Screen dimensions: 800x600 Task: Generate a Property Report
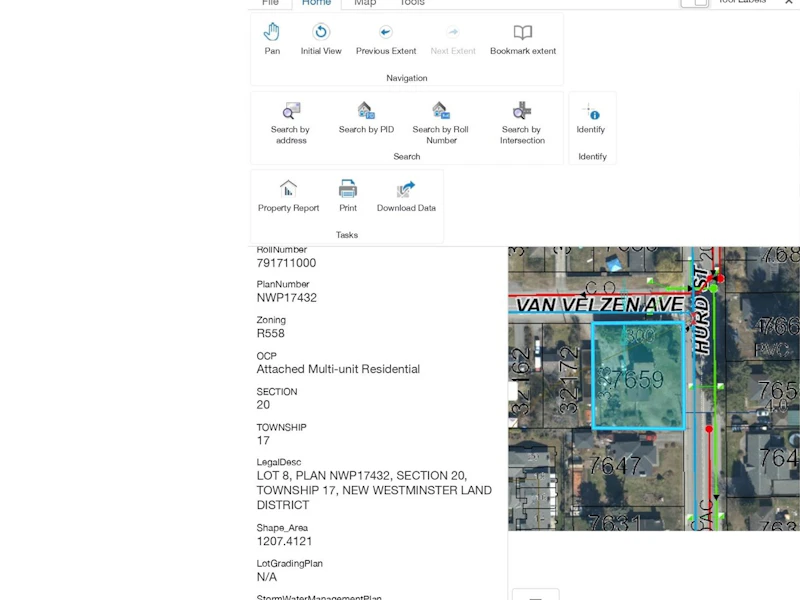[288, 196]
